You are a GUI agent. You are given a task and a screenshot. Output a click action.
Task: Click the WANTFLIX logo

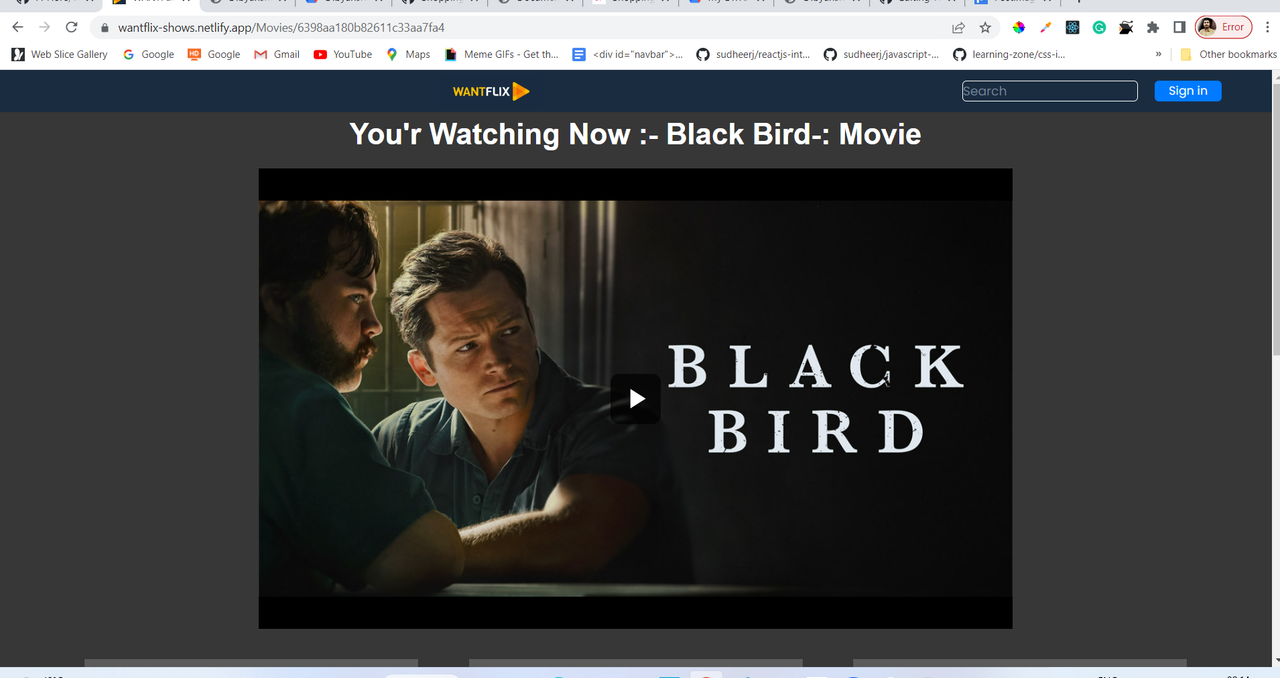point(491,91)
